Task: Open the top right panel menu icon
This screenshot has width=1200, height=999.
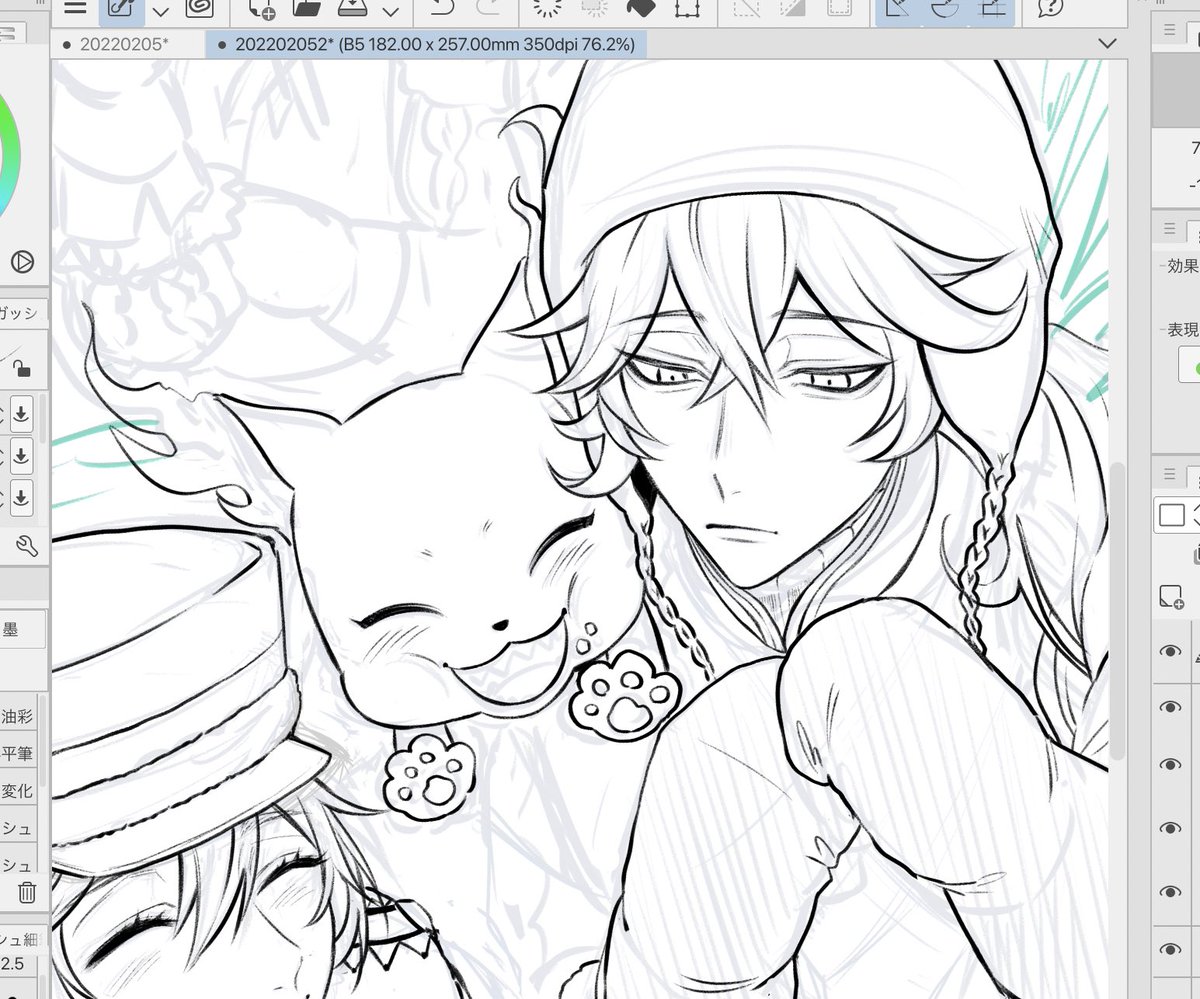Action: tap(1169, 31)
